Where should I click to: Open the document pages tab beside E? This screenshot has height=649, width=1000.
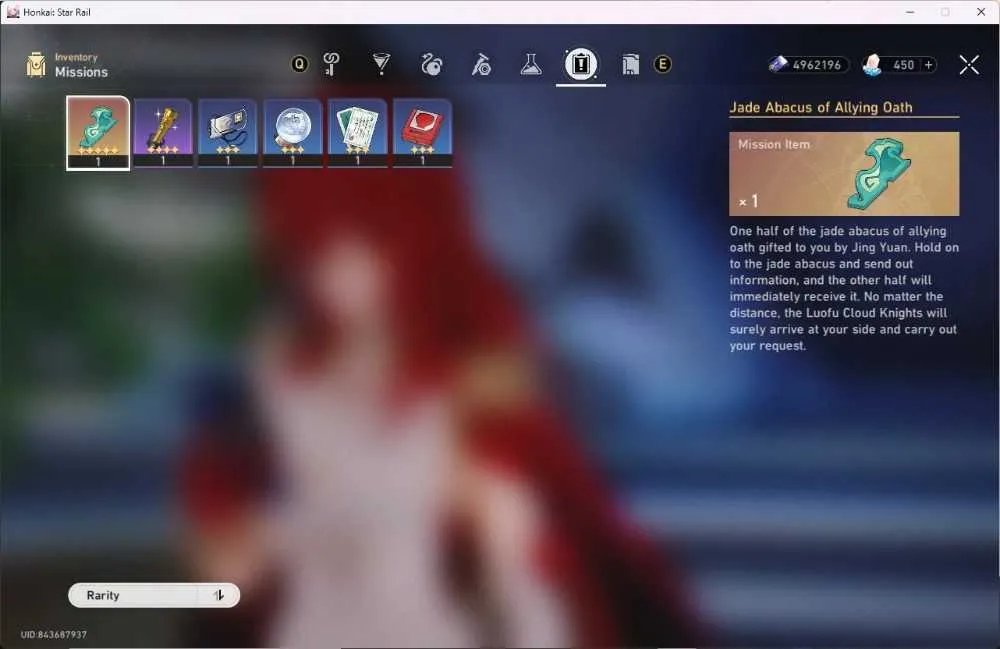(630, 64)
